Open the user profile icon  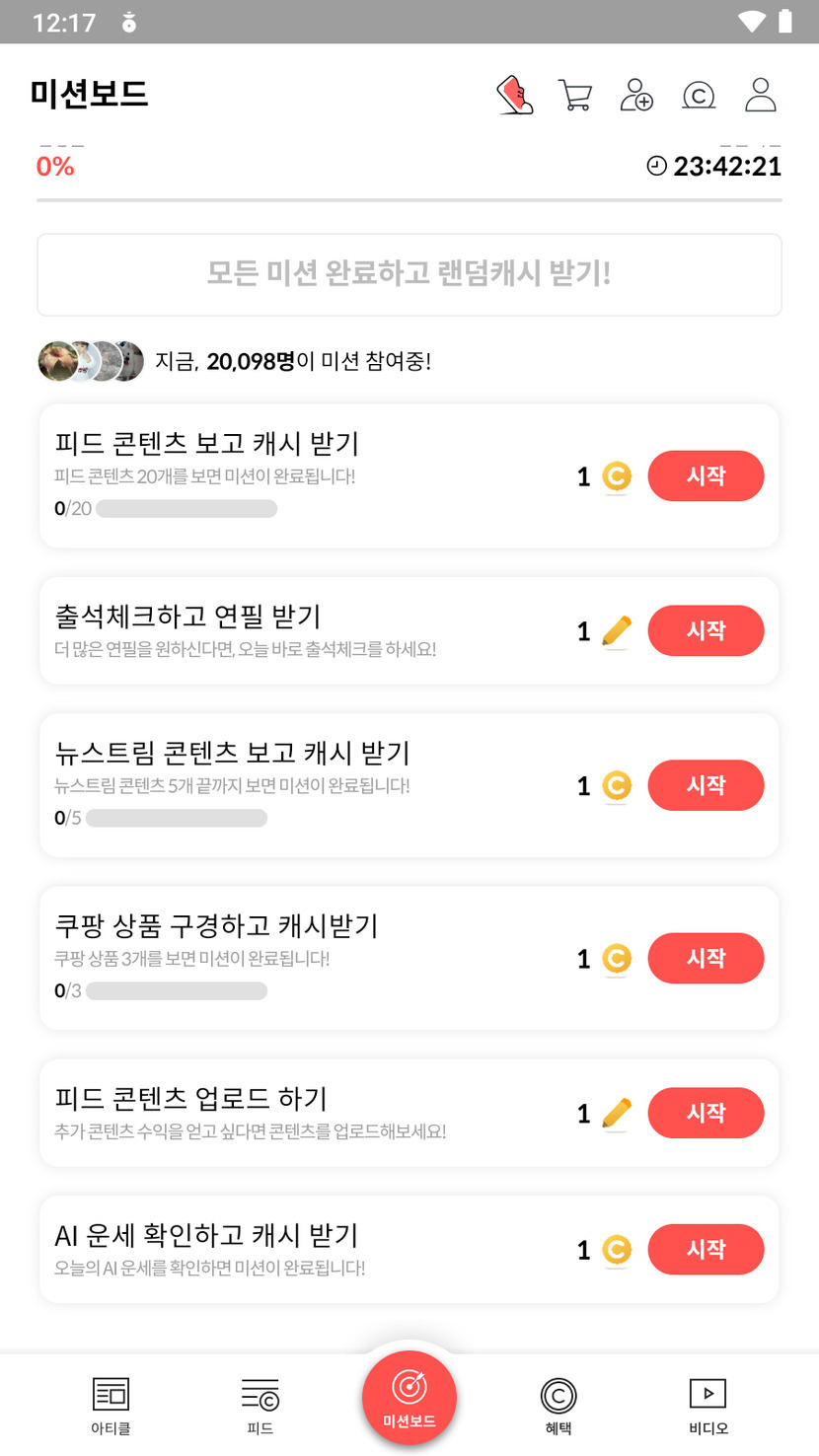click(x=761, y=96)
